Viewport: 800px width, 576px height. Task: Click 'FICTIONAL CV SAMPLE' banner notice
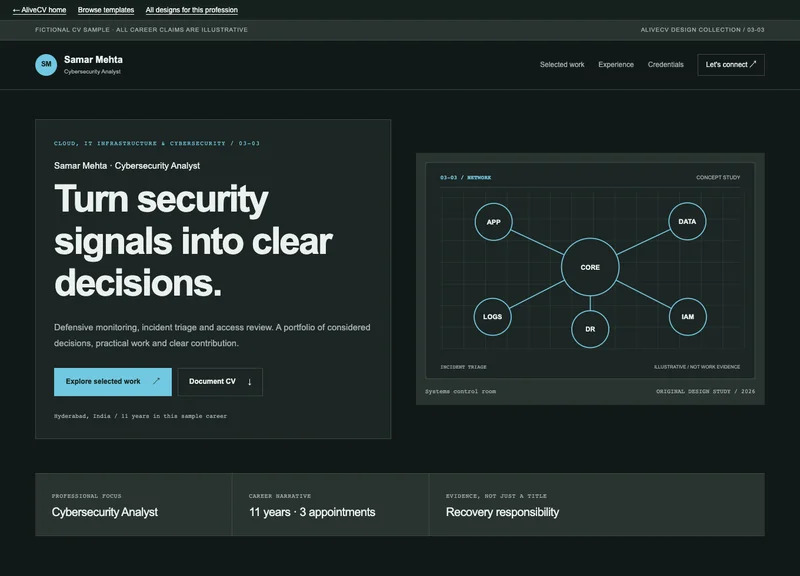tap(141, 30)
